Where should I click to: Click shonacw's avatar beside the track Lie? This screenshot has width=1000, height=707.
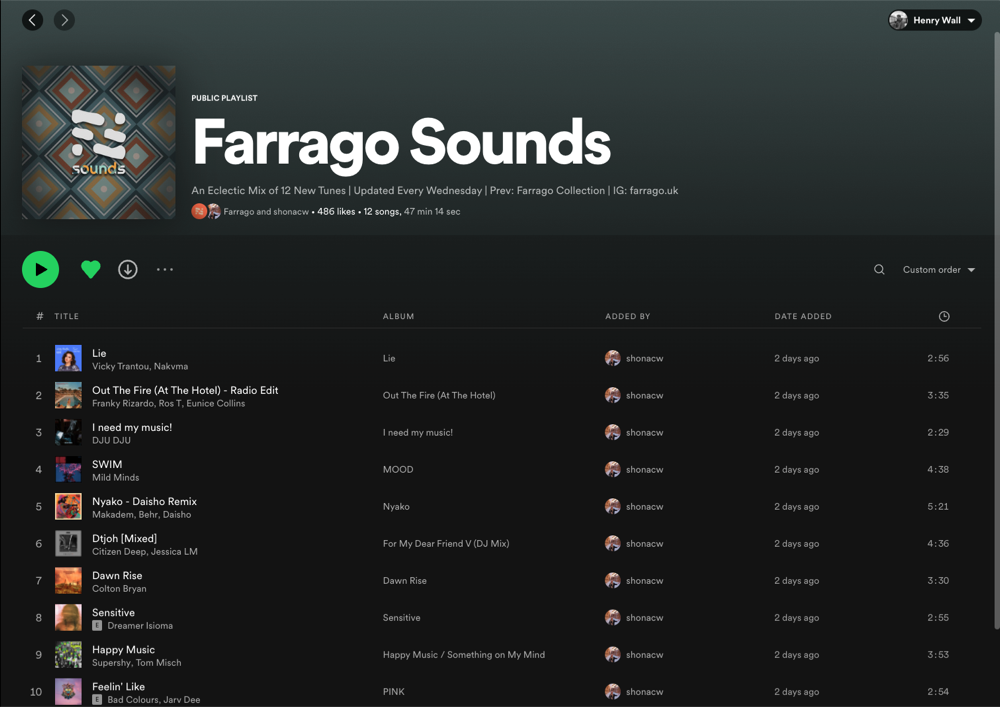612,358
